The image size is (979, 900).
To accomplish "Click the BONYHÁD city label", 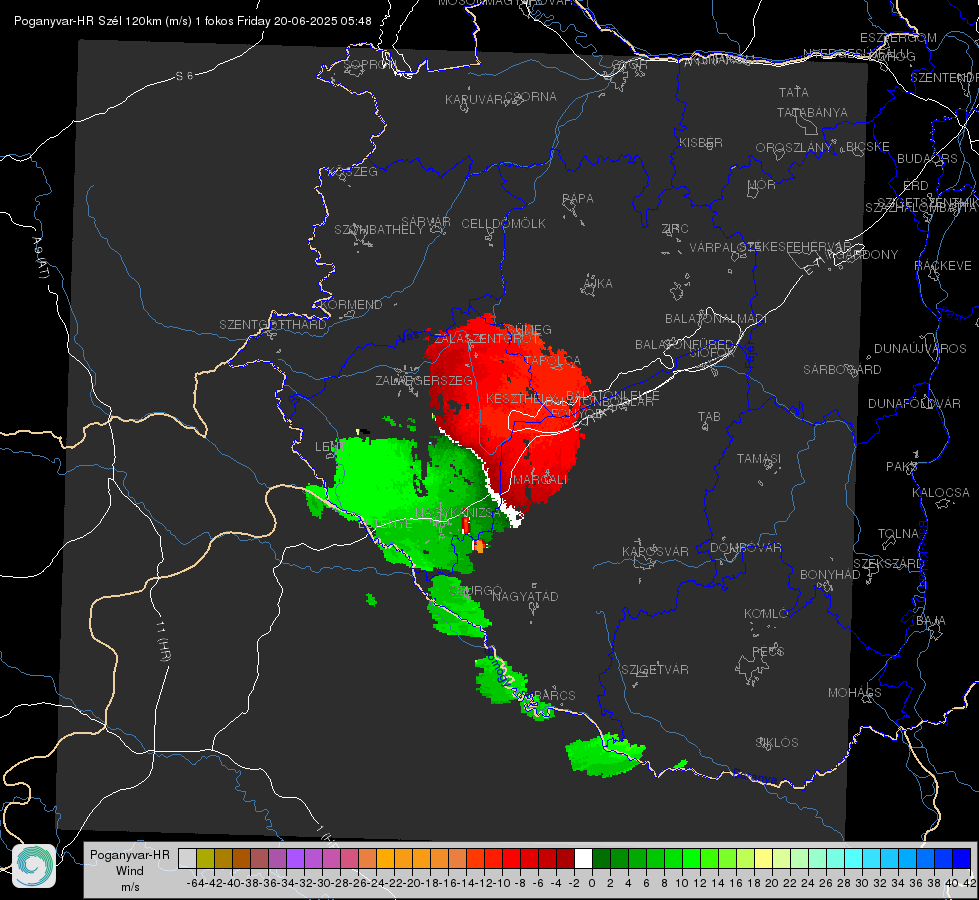I will (830, 574).
